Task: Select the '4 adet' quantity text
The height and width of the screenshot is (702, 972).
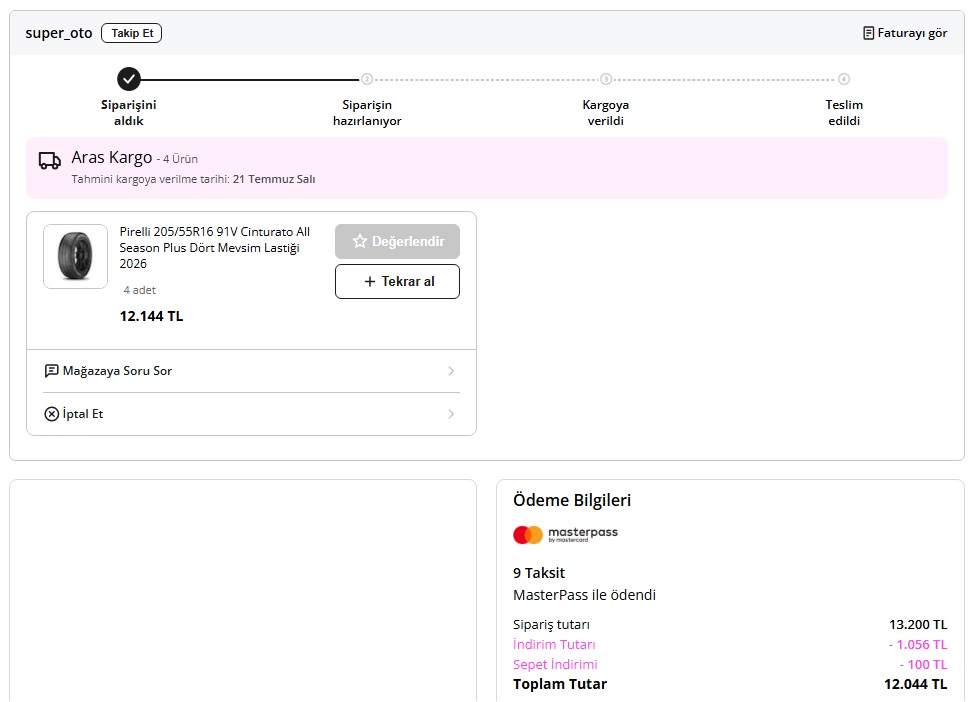Action: tap(139, 290)
